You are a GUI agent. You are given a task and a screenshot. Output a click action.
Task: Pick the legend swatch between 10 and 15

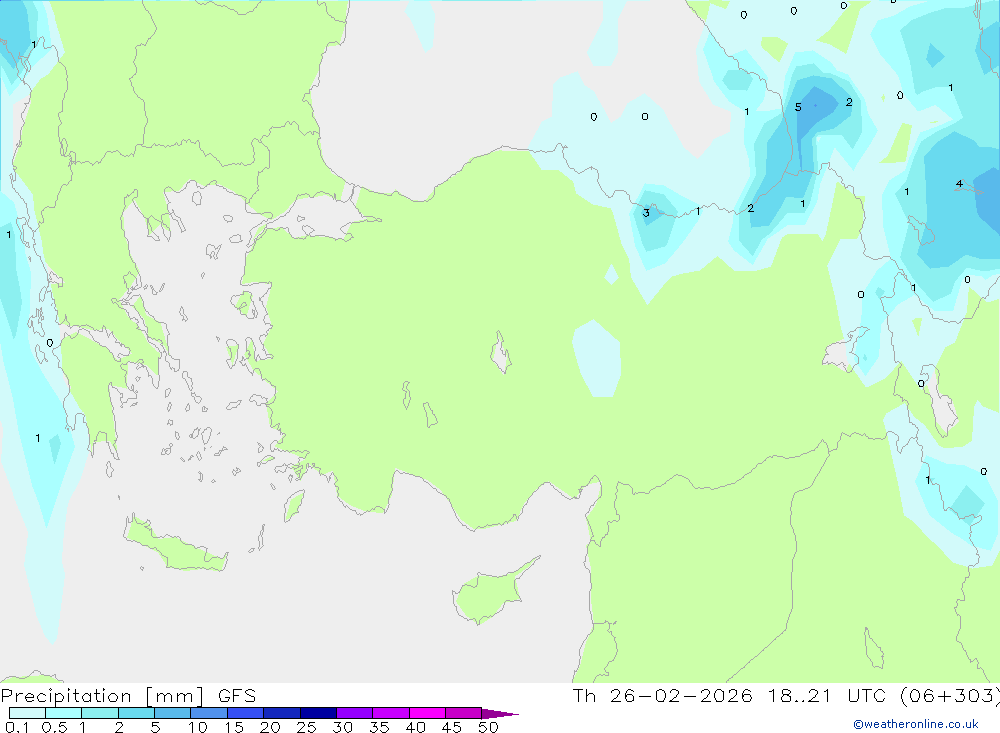[209, 713]
